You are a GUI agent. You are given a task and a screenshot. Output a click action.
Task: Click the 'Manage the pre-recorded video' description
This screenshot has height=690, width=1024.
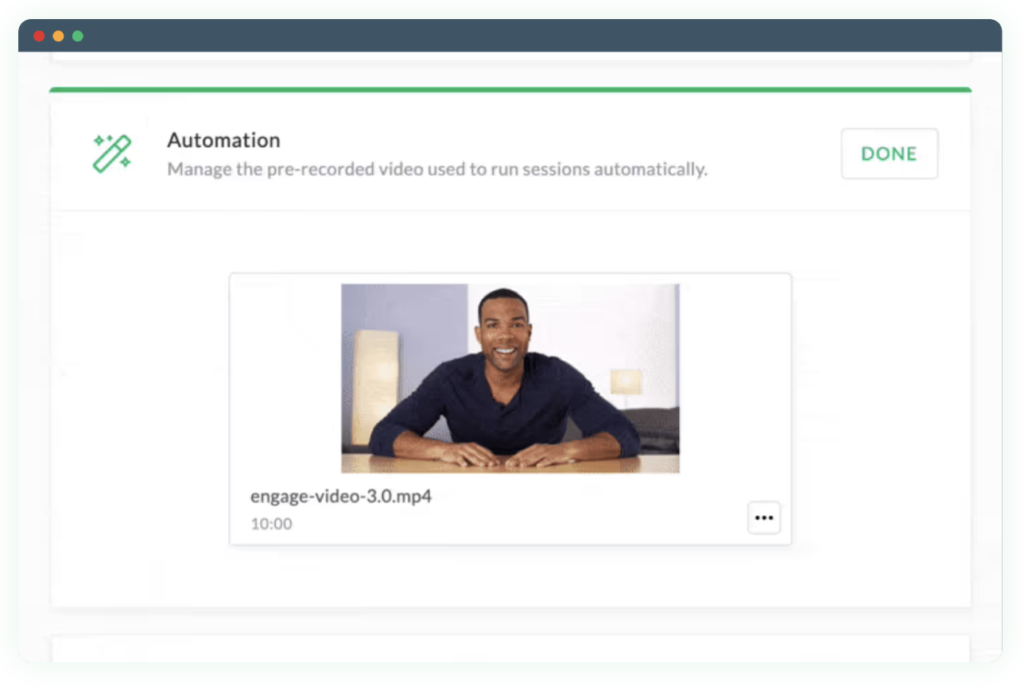point(437,169)
